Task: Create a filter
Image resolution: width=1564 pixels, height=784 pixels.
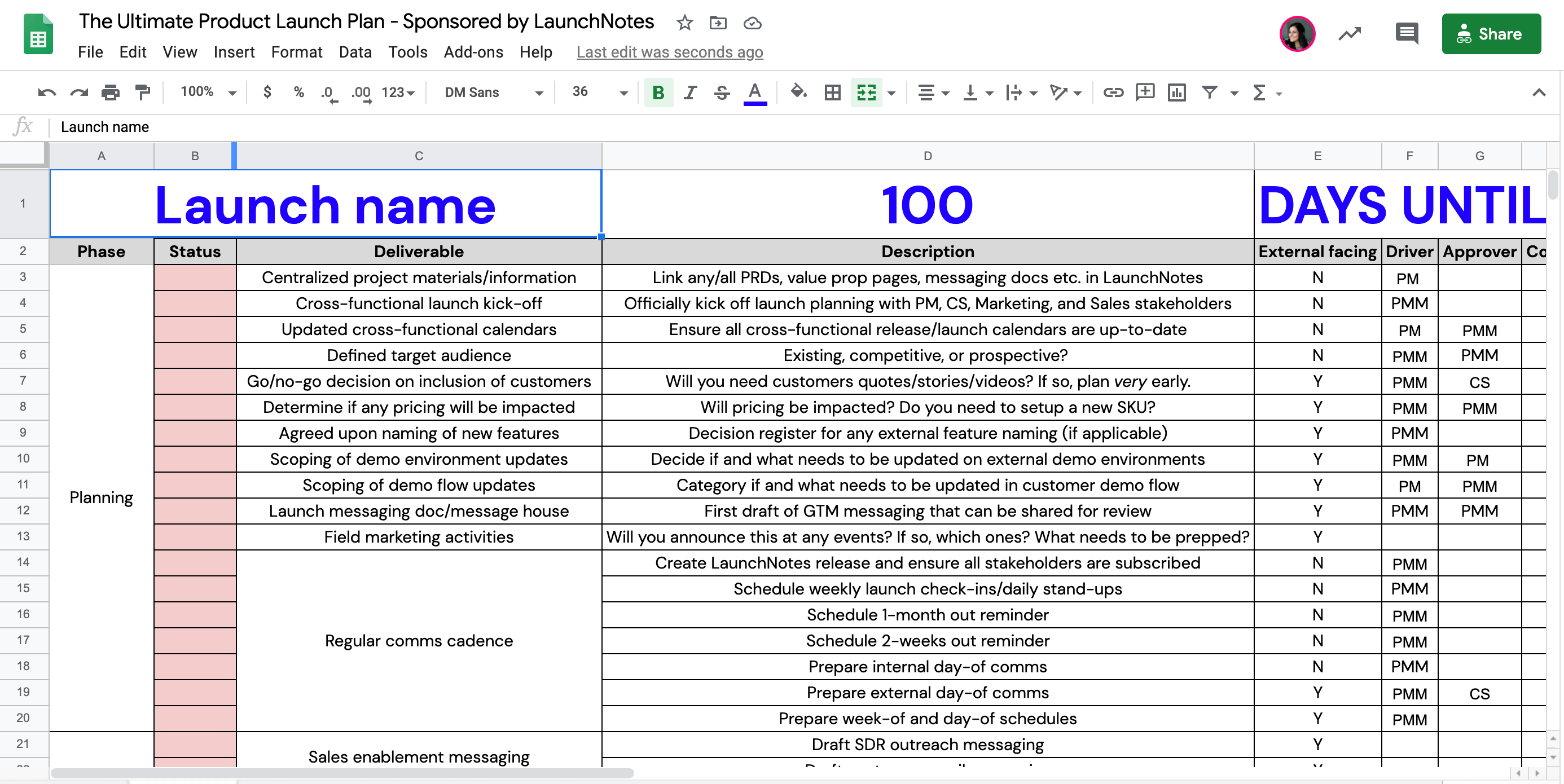Action: pyautogui.click(x=1210, y=93)
